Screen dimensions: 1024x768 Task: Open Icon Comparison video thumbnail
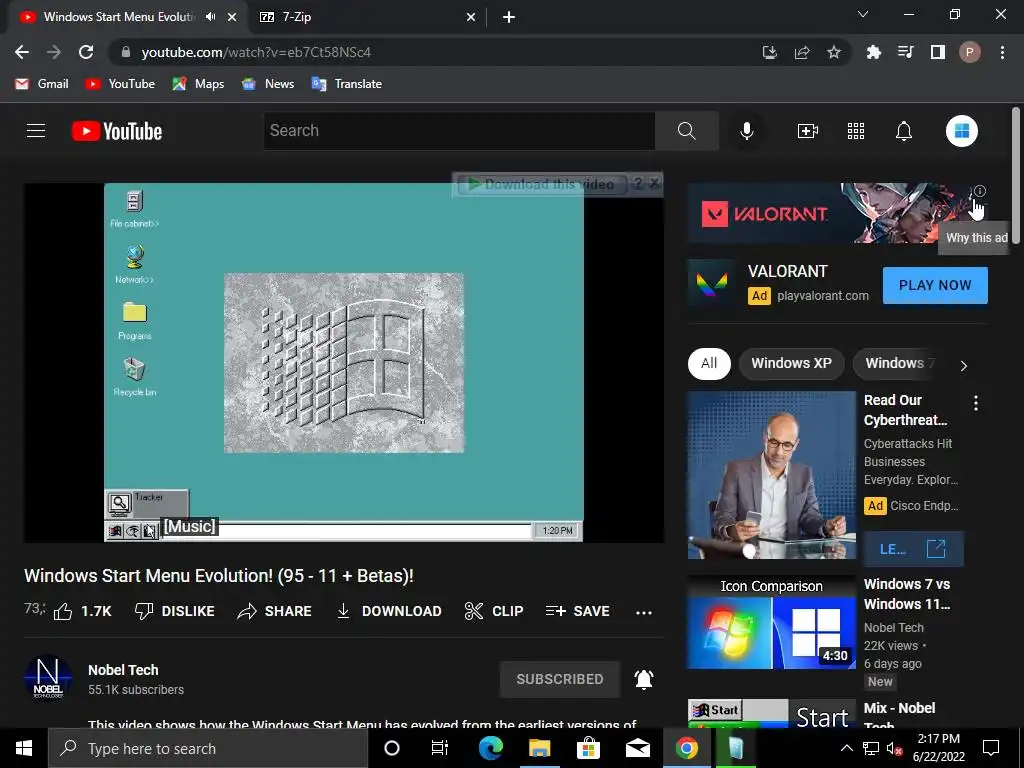pos(771,622)
